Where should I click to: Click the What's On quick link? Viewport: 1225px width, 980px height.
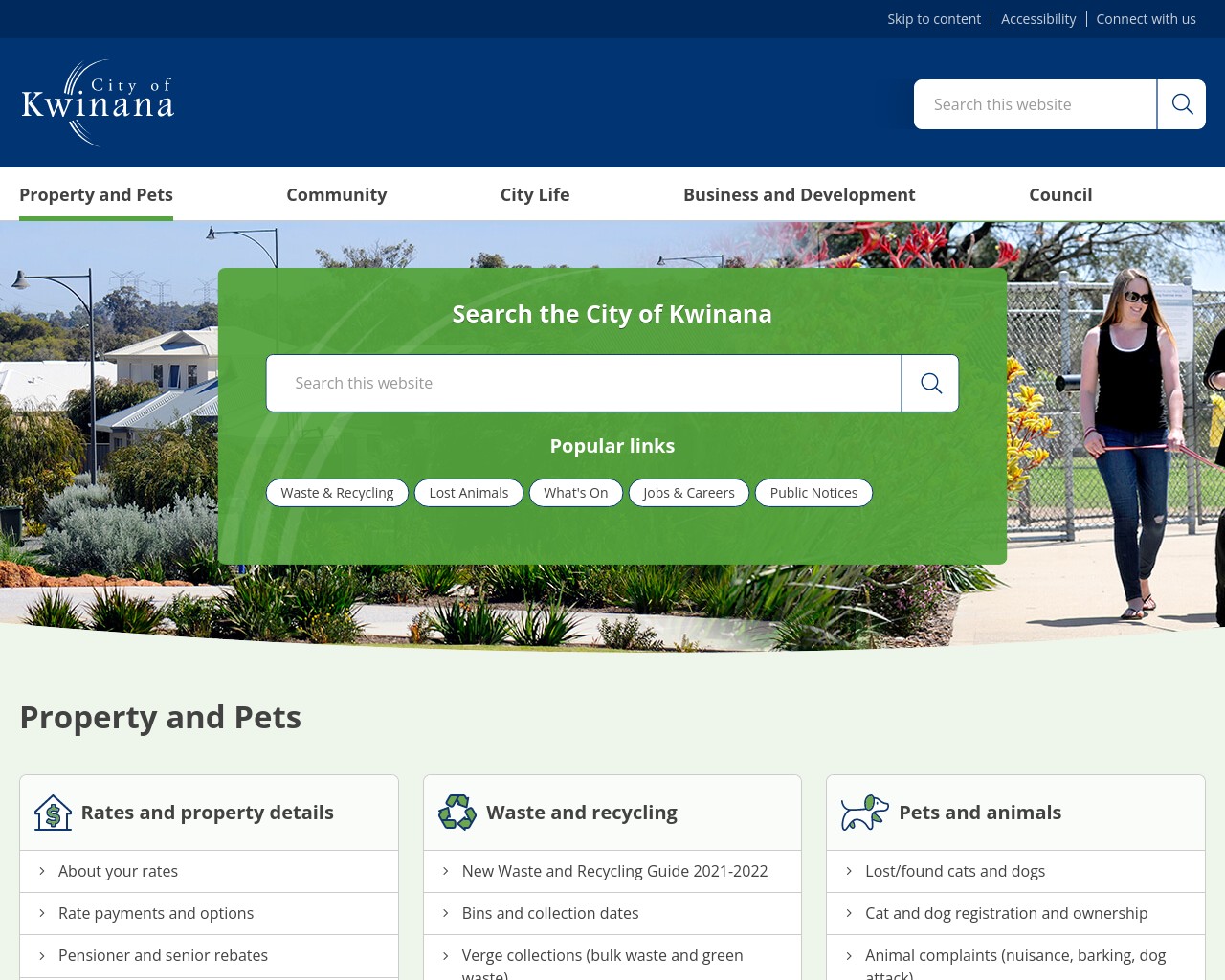[x=575, y=492]
